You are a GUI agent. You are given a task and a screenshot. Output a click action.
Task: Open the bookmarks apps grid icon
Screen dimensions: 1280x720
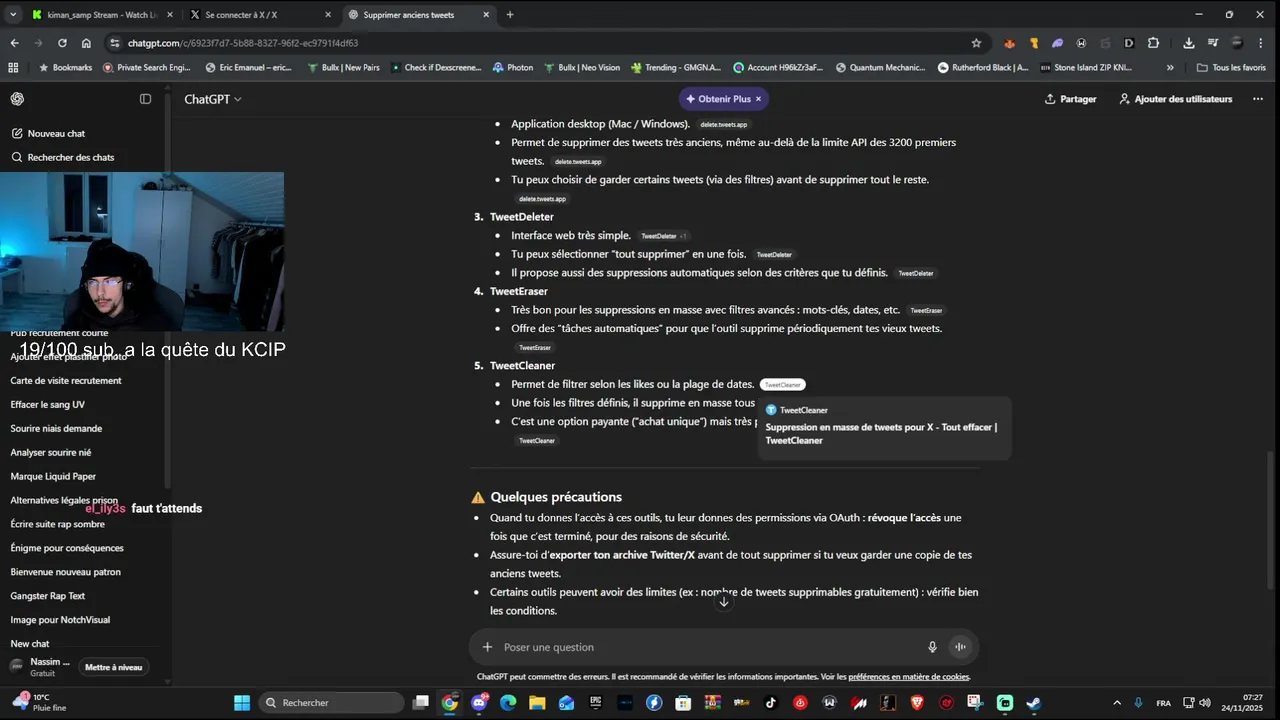click(x=13, y=68)
